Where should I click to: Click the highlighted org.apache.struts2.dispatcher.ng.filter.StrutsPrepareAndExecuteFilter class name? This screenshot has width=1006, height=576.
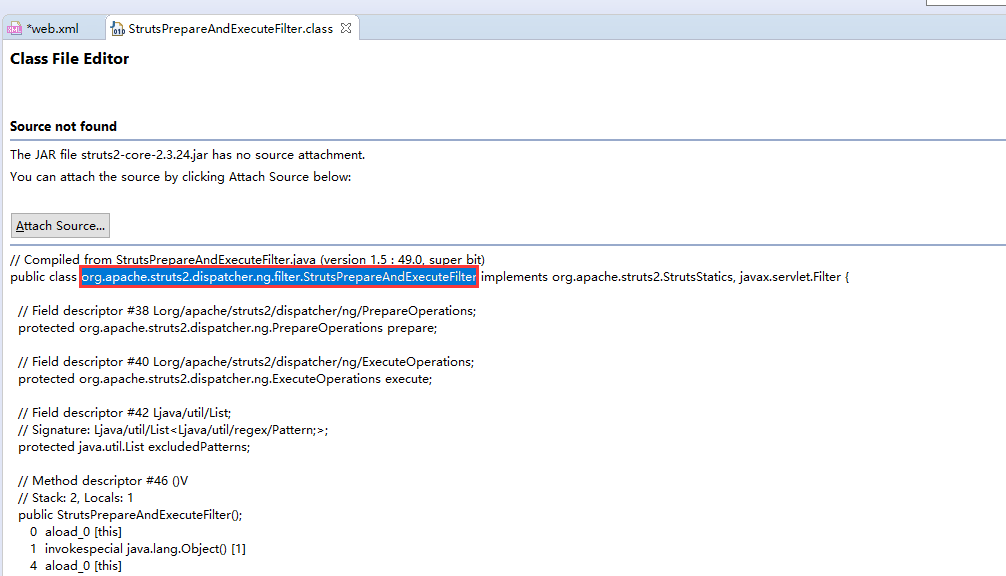pos(278,277)
